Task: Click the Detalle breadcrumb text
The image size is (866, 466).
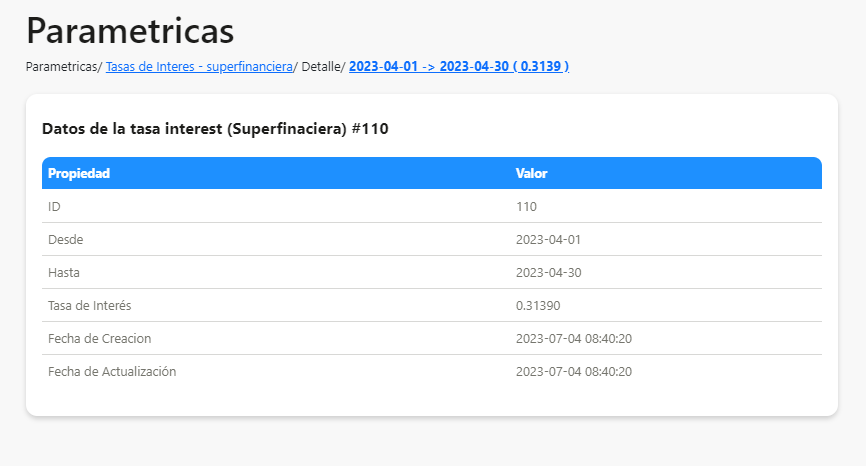Action: point(320,66)
